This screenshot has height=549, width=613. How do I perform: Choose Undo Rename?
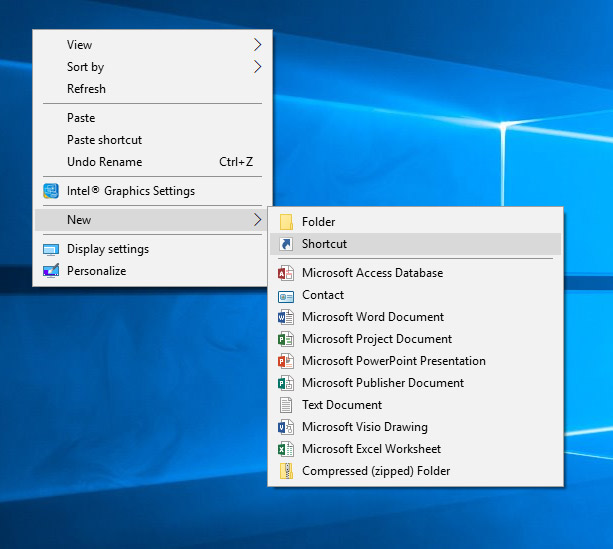152,161
